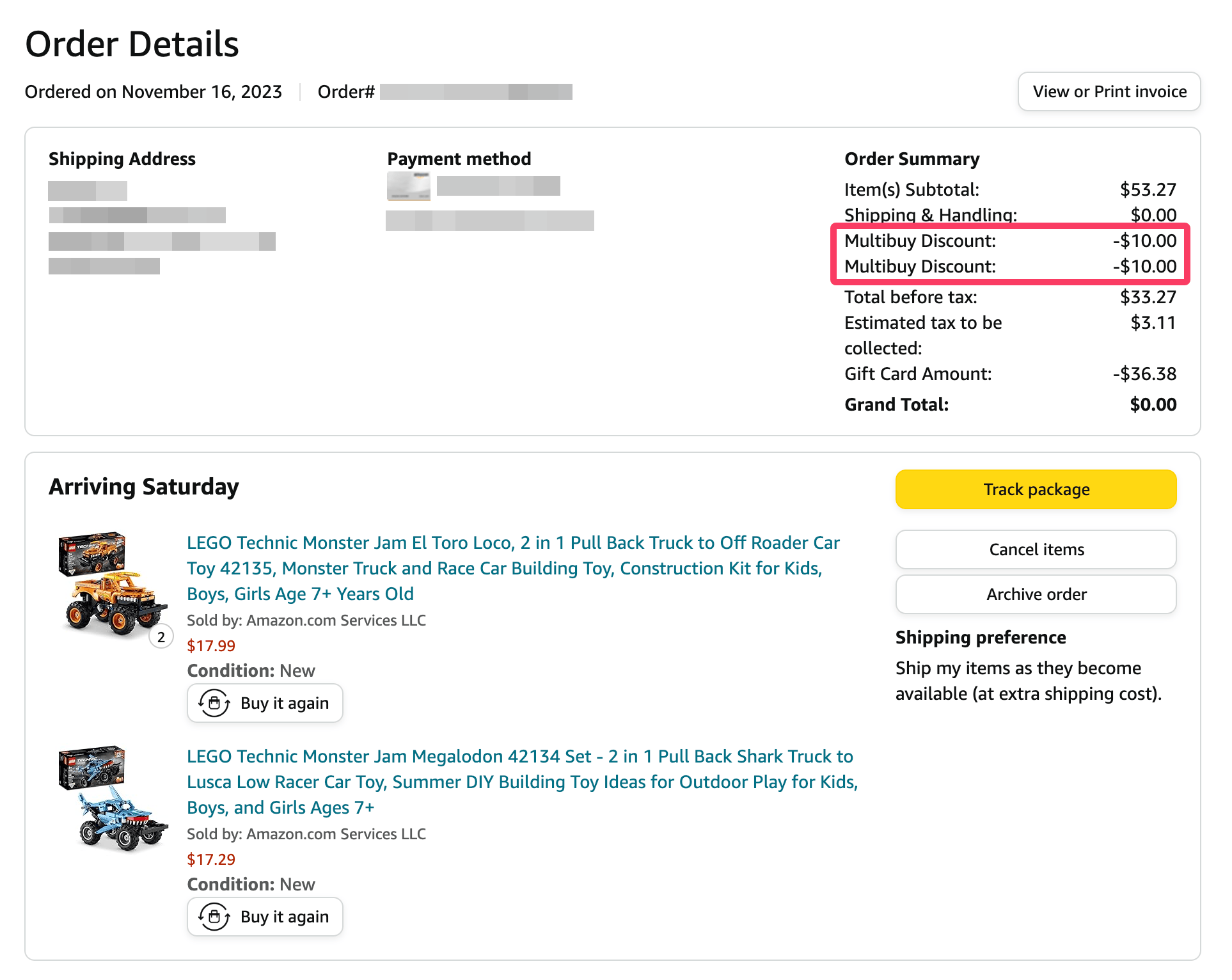The height and width of the screenshot is (980, 1232).
Task: Click the blue Megalodon shark truck thumbnail
Action: point(113,798)
